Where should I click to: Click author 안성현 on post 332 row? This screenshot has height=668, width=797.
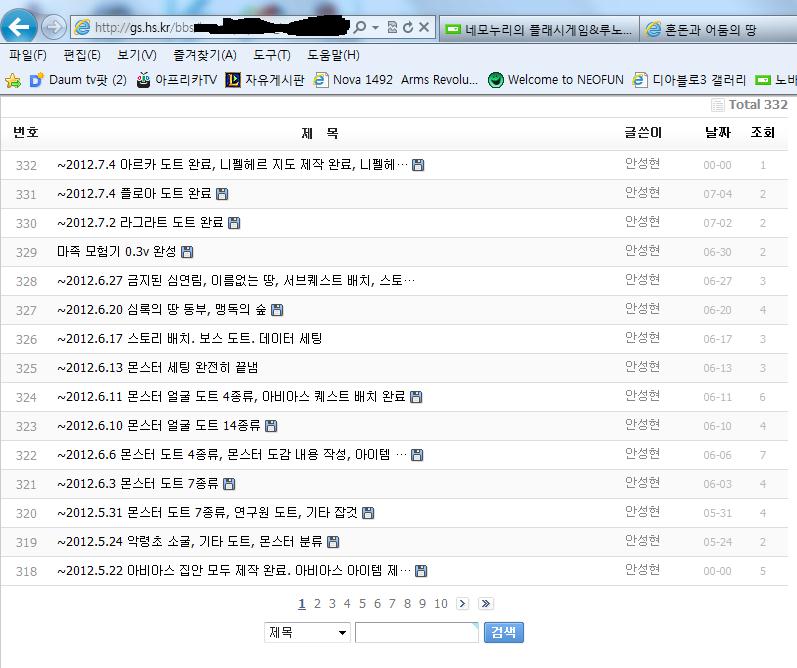click(x=642, y=164)
